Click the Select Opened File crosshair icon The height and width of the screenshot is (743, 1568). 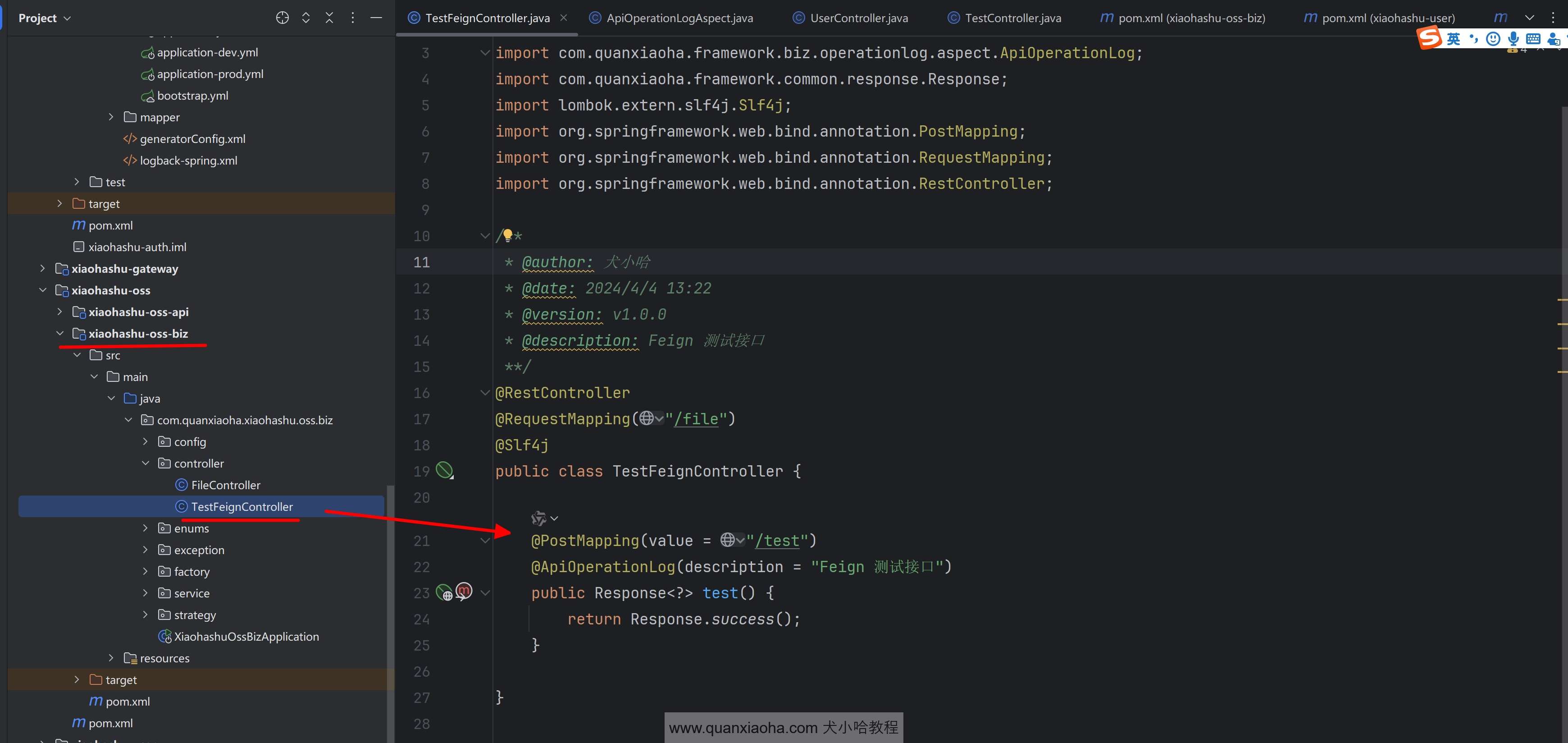[x=282, y=18]
